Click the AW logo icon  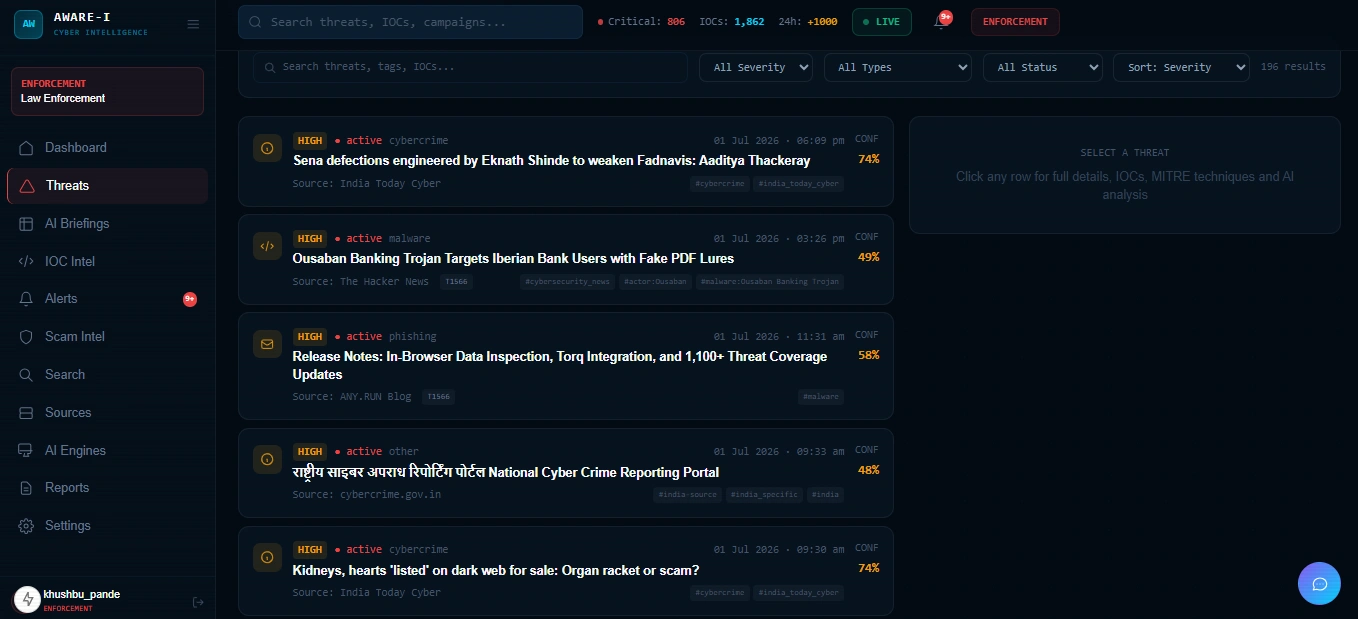click(x=28, y=23)
